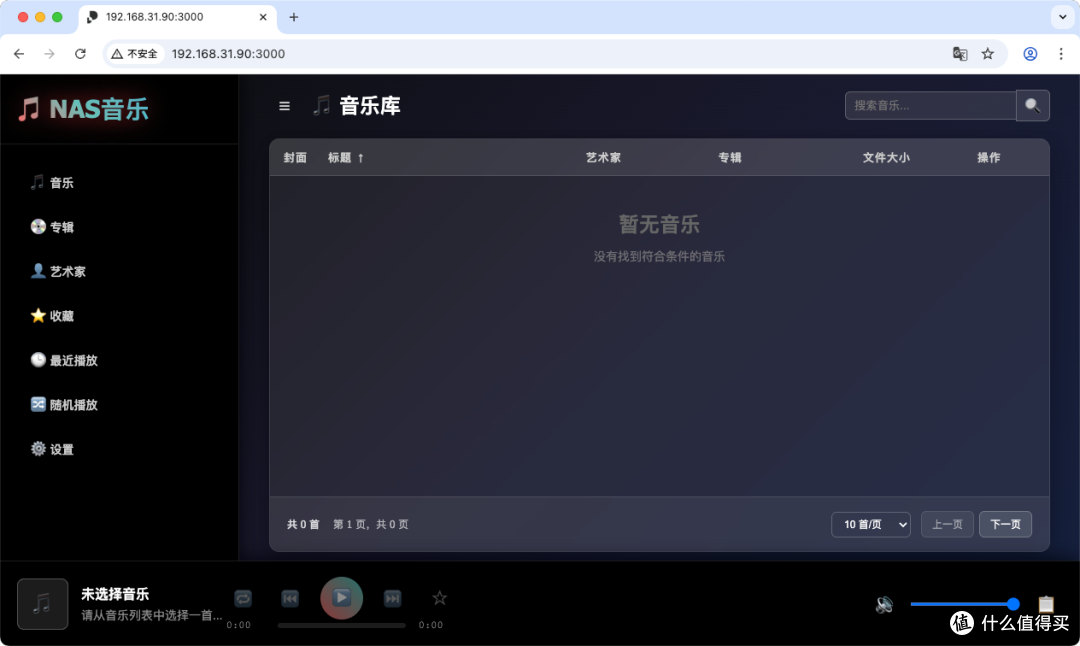Focus the 搜索音乐 search field
Screen dimensions: 1080x646
tap(931, 105)
